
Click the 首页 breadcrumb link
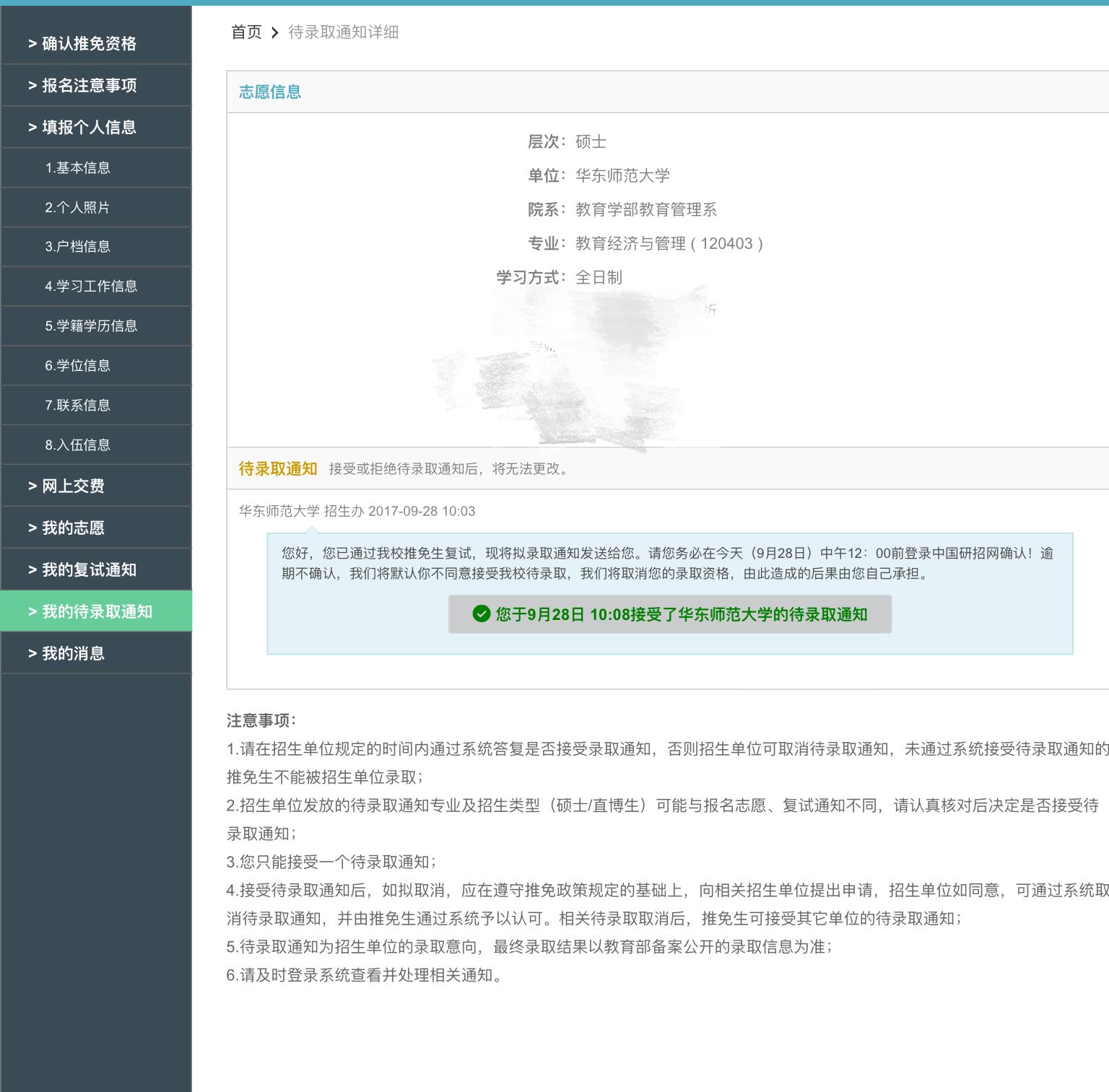tap(246, 32)
